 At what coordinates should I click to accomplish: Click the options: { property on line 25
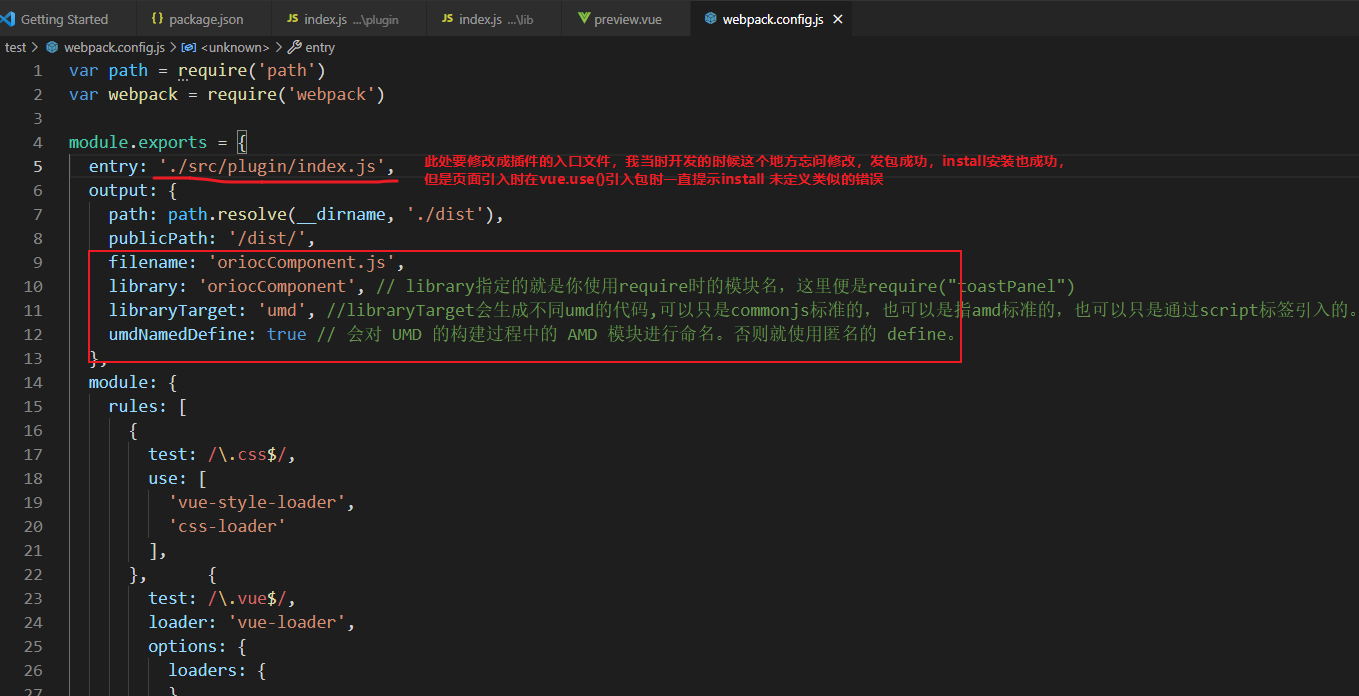coord(197,647)
